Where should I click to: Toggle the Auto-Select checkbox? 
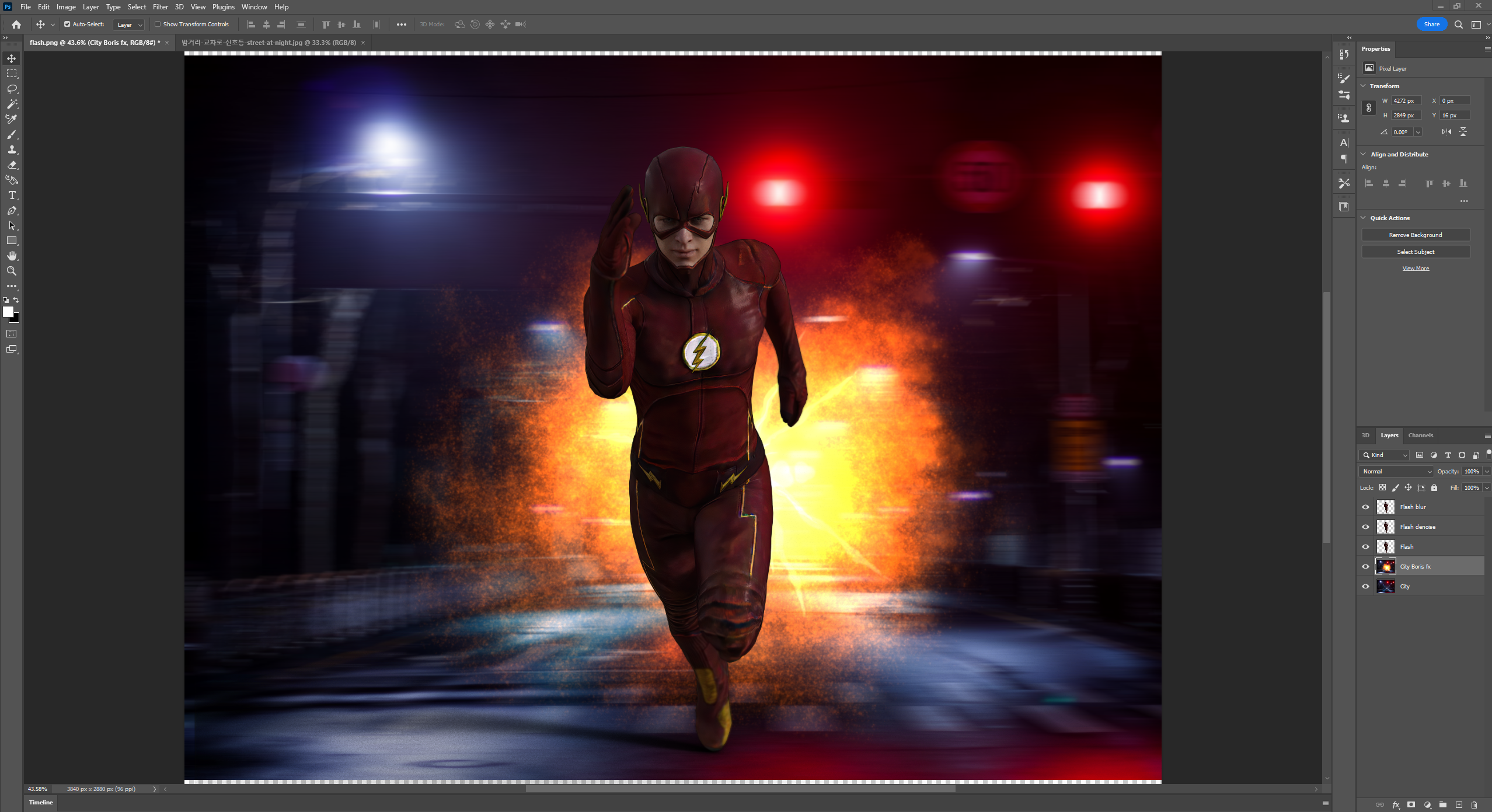click(x=67, y=25)
